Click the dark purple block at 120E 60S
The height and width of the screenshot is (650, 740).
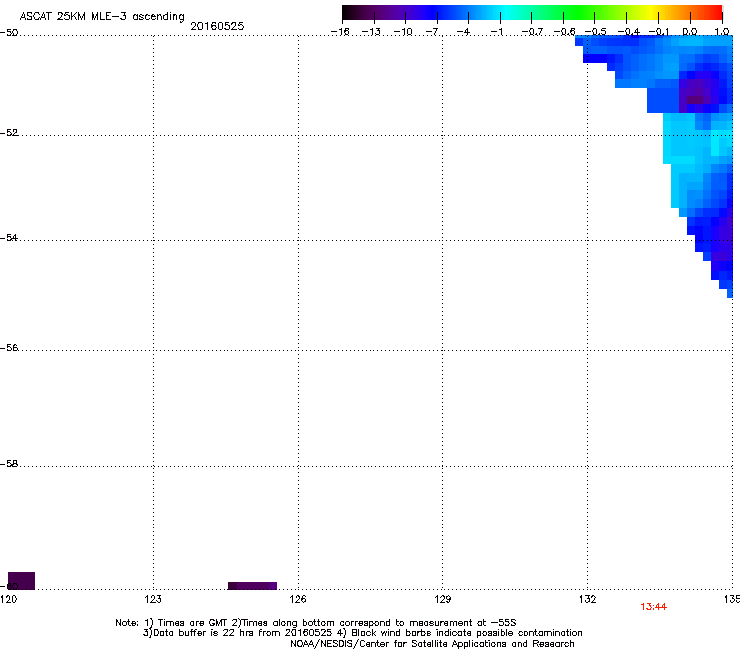[21, 581]
